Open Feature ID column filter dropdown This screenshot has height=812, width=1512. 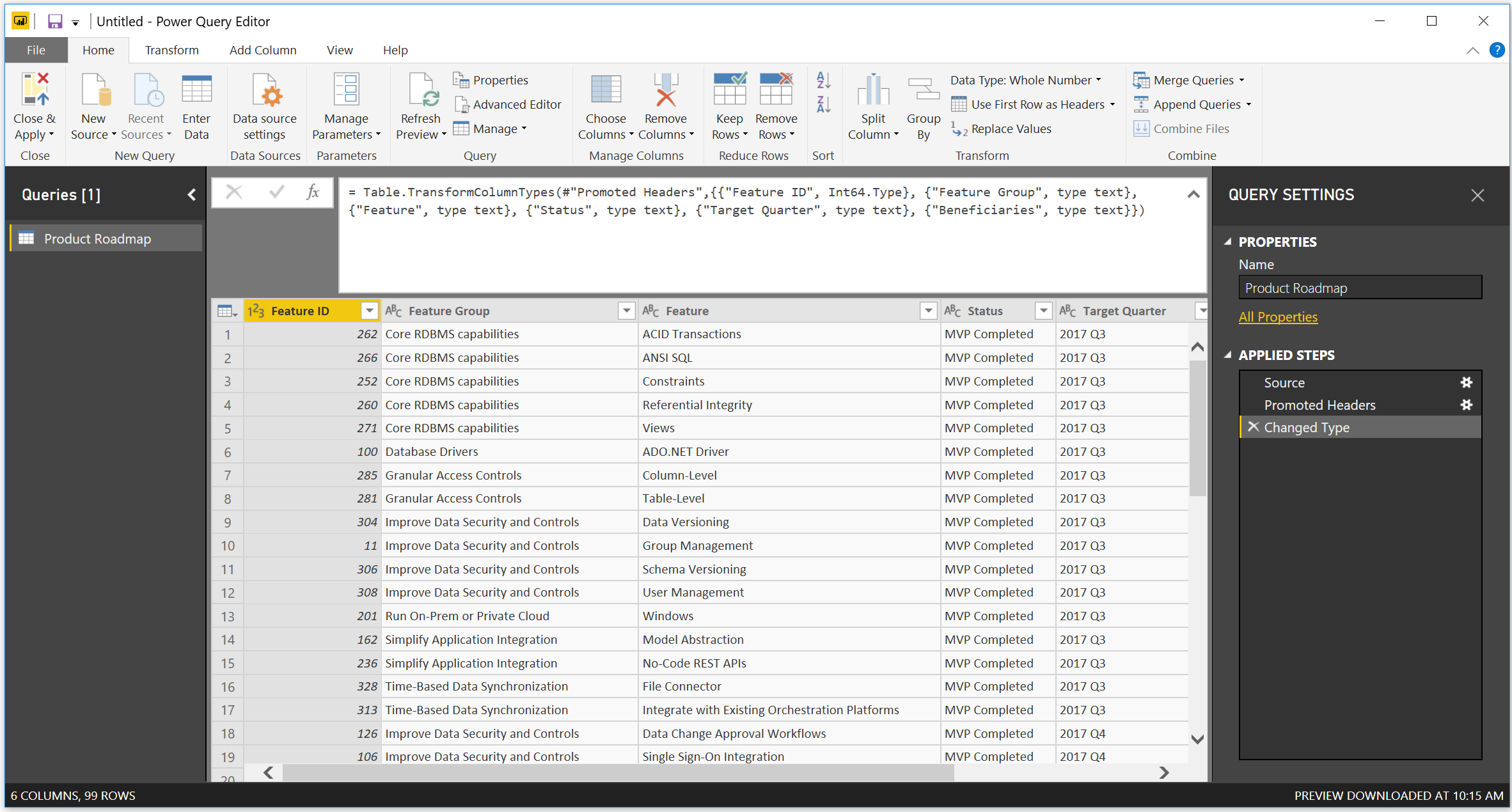click(x=369, y=311)
